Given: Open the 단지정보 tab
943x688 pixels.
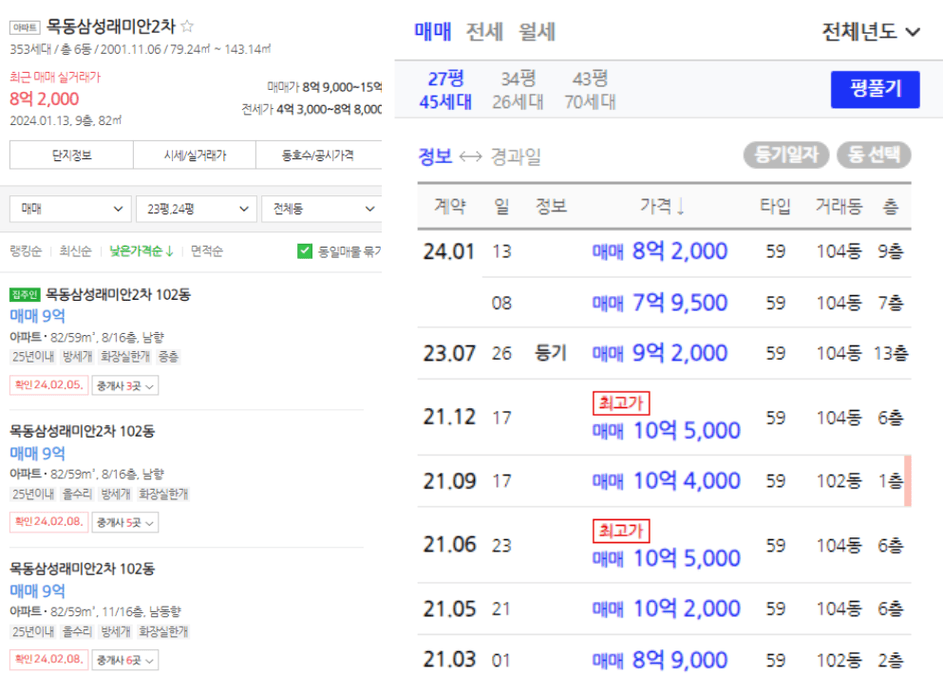Looking at the screenshot, I should (x=72, y=155).
